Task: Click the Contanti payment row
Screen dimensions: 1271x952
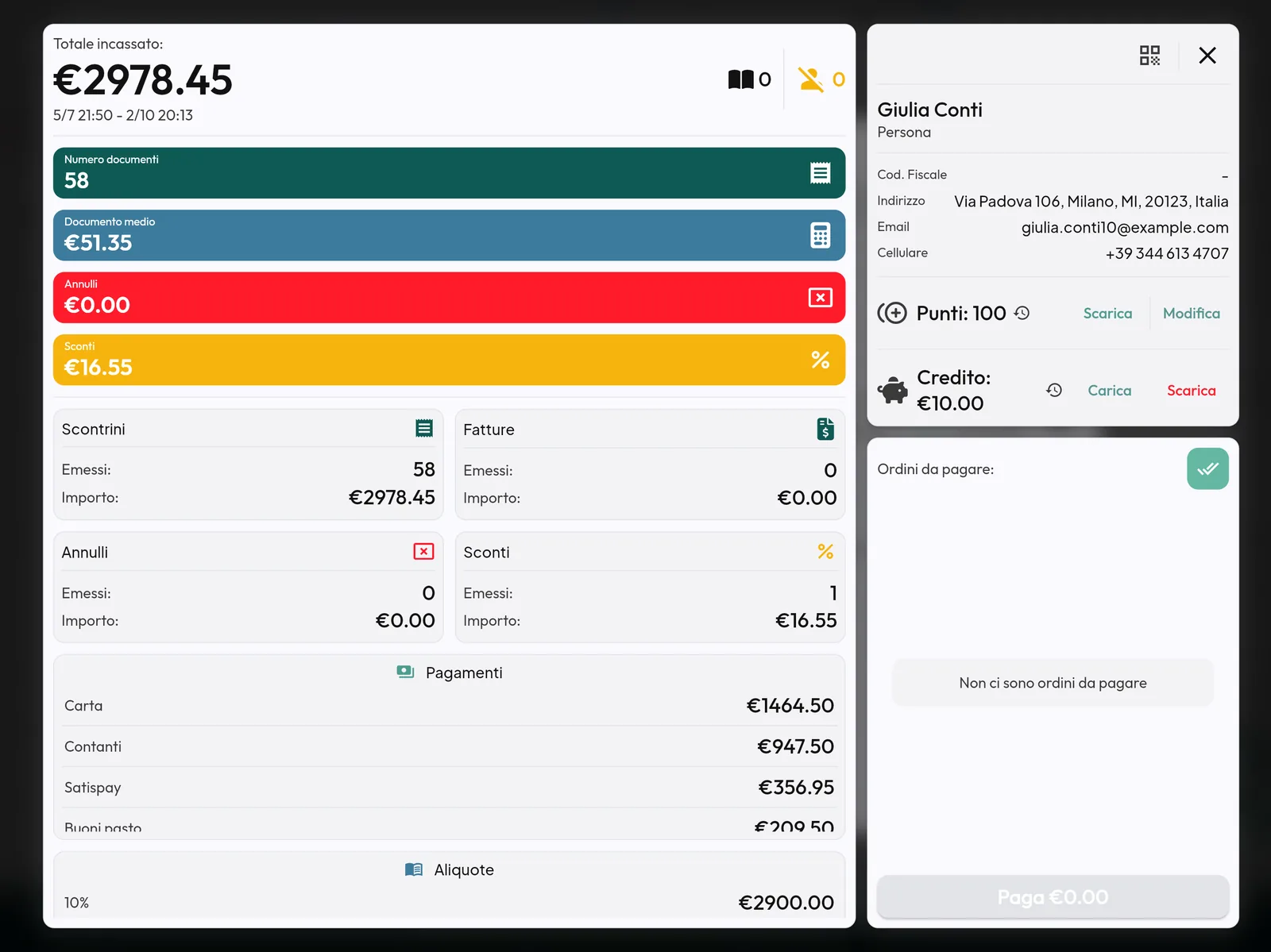Action: pos(450,746)
